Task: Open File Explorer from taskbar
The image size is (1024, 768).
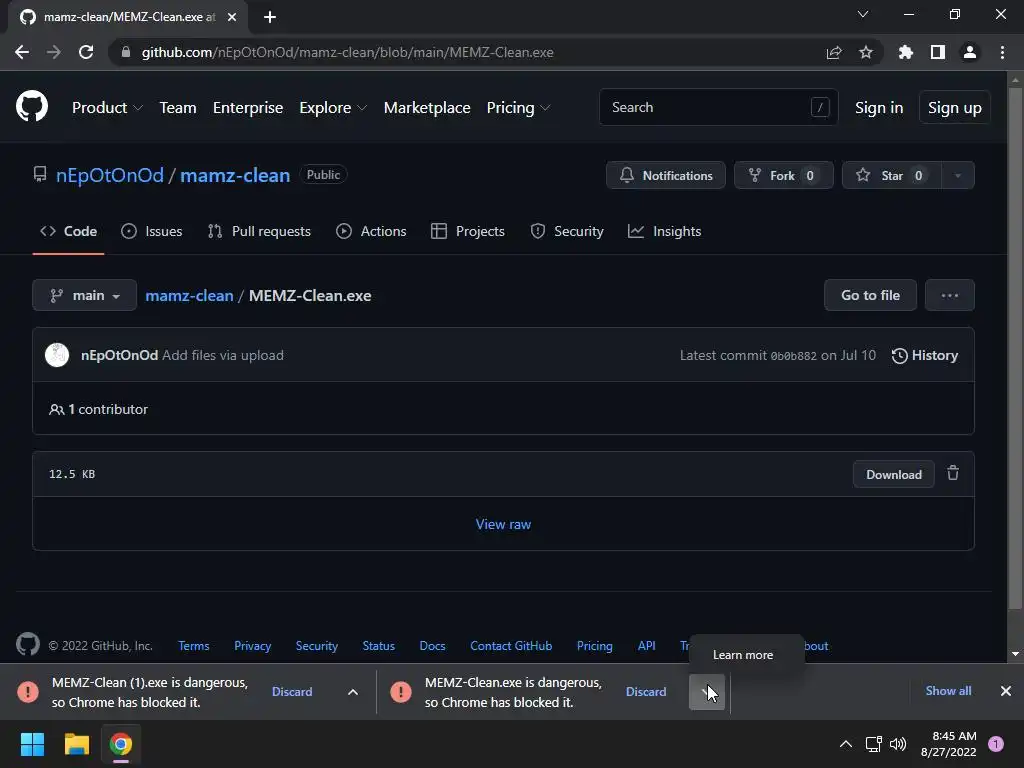Action: pyautogui.click(x=76, y=744)
